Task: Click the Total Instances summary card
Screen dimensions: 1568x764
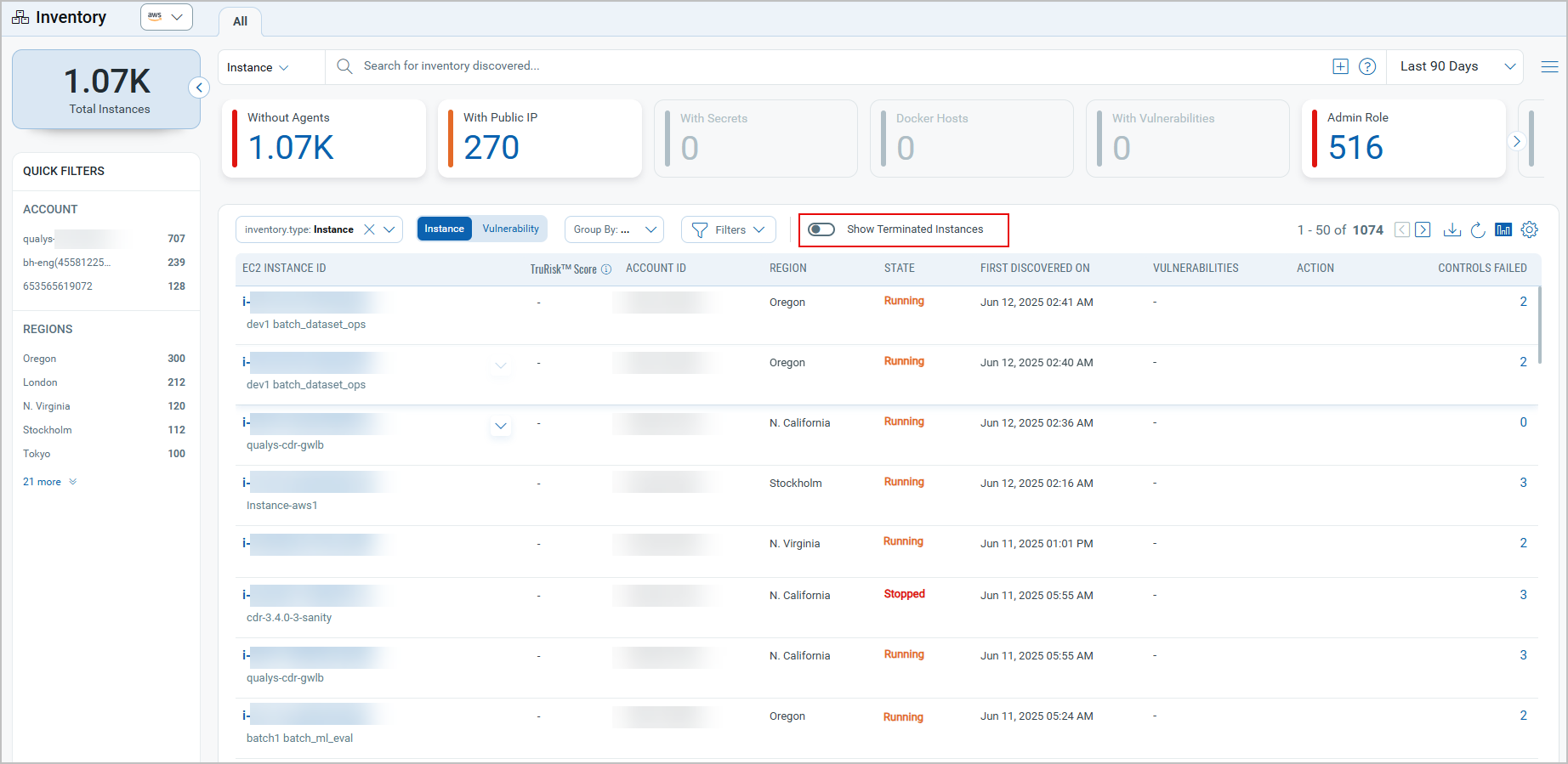Action: point(106,89)
